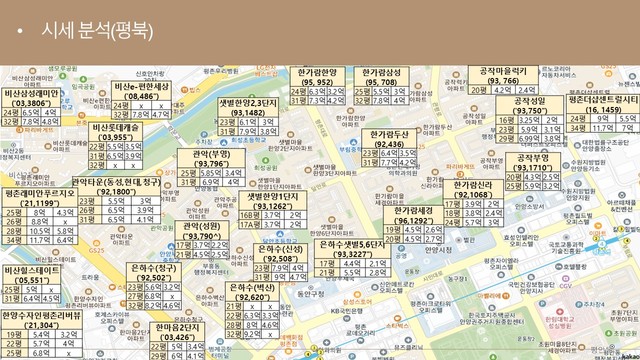This screenshot has width=640, height=360.
Task: Select the 16B평 row label in 샛별한양1단지
Action: click(x=250, y=216)
